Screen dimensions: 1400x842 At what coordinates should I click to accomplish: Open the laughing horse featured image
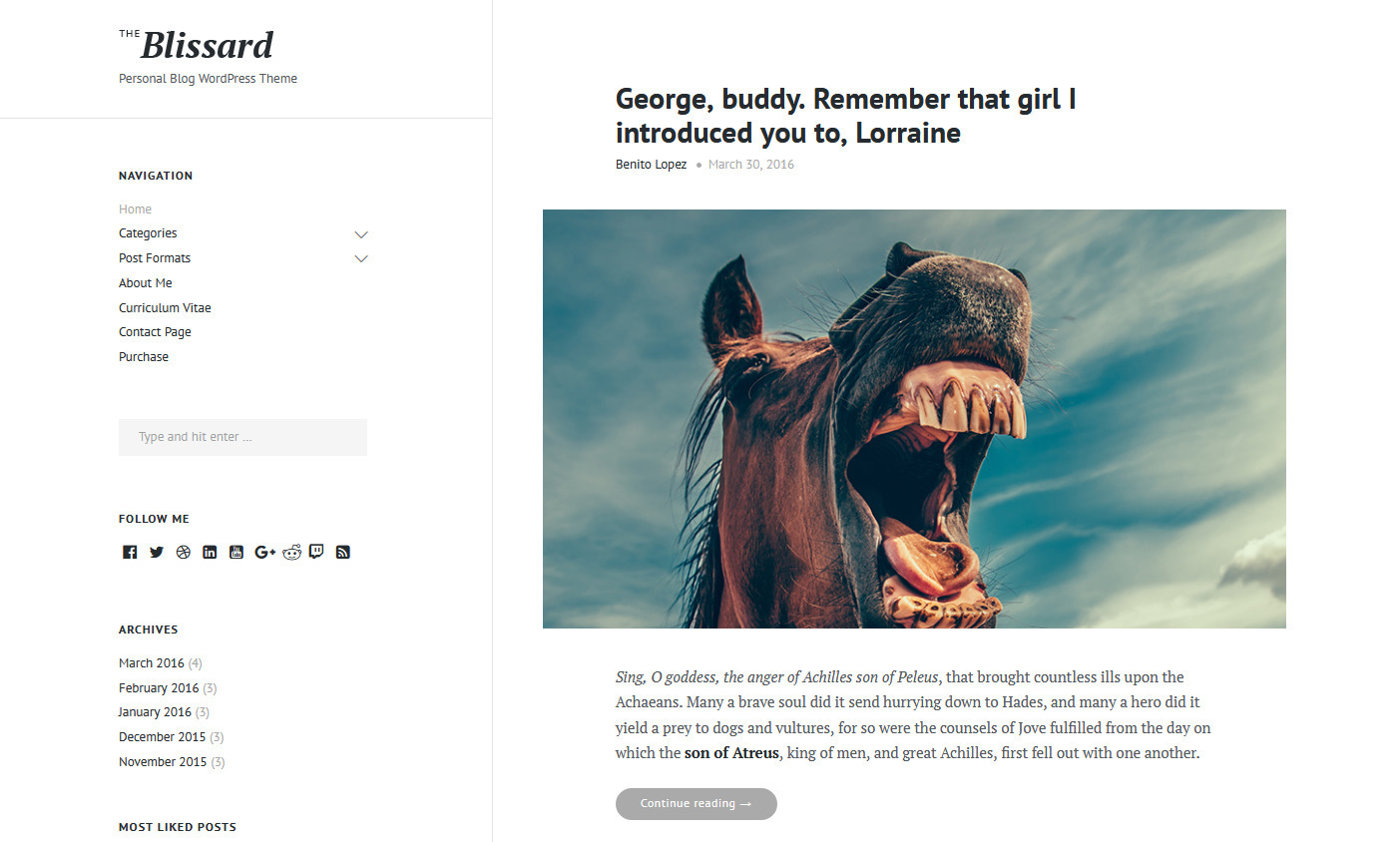(x=914, y=419)
